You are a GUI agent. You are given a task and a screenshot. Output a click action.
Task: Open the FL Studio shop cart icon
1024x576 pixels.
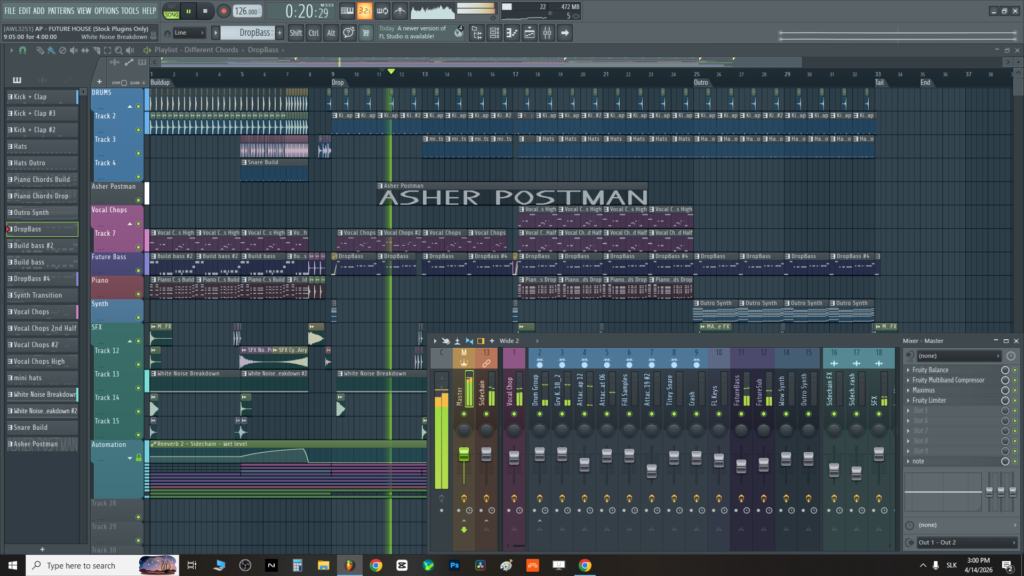365,33
